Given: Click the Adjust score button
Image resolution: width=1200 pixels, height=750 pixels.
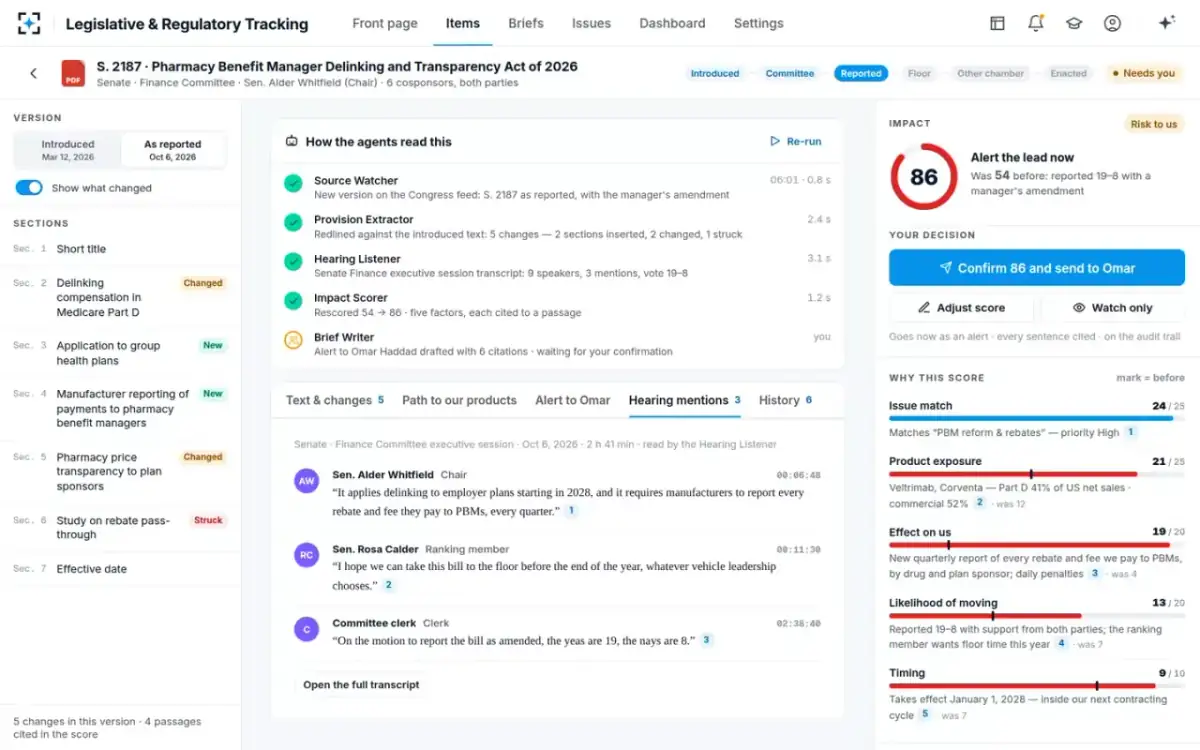Looking at the screenshot, I should [961, 308].
